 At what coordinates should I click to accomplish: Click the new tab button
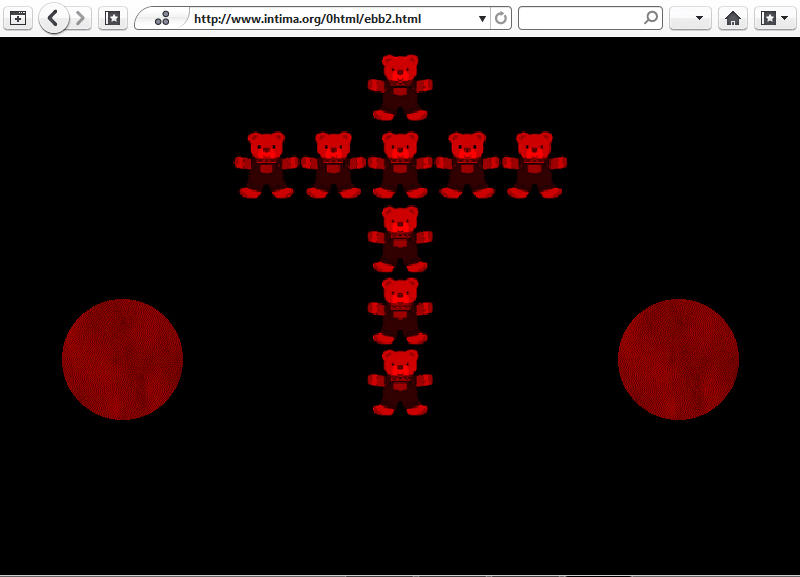[x=18, y=18]
